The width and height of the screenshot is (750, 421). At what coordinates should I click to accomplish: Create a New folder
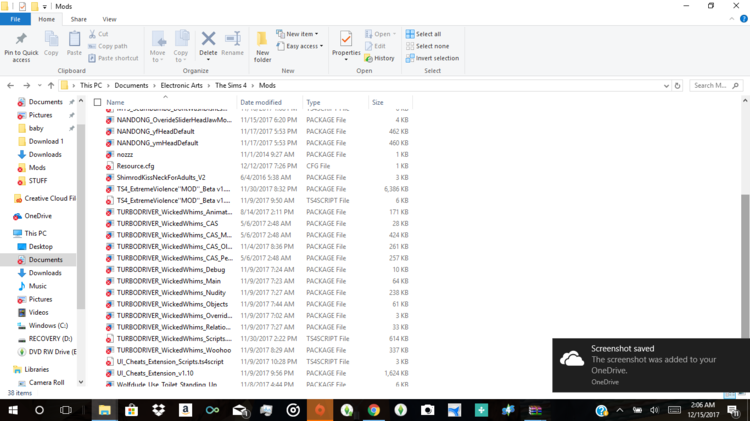coord(262,47)
